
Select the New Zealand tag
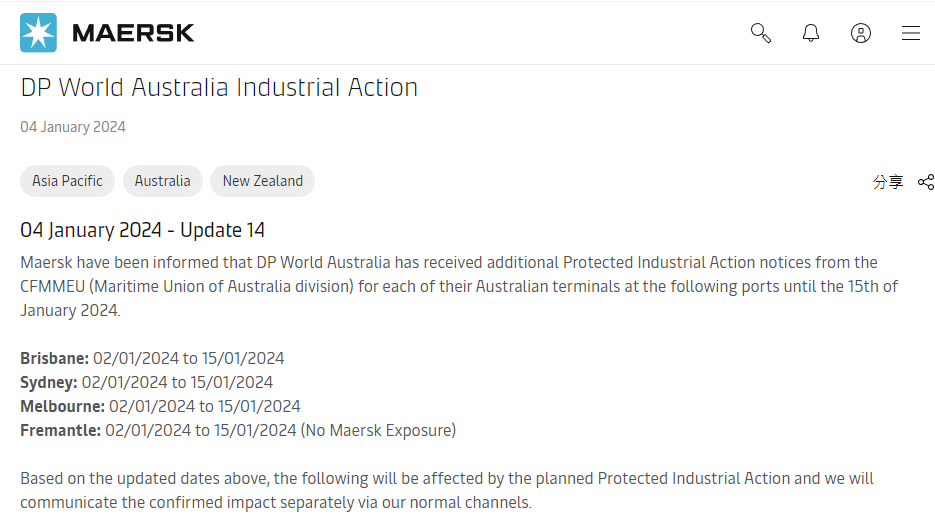point(262,181)
